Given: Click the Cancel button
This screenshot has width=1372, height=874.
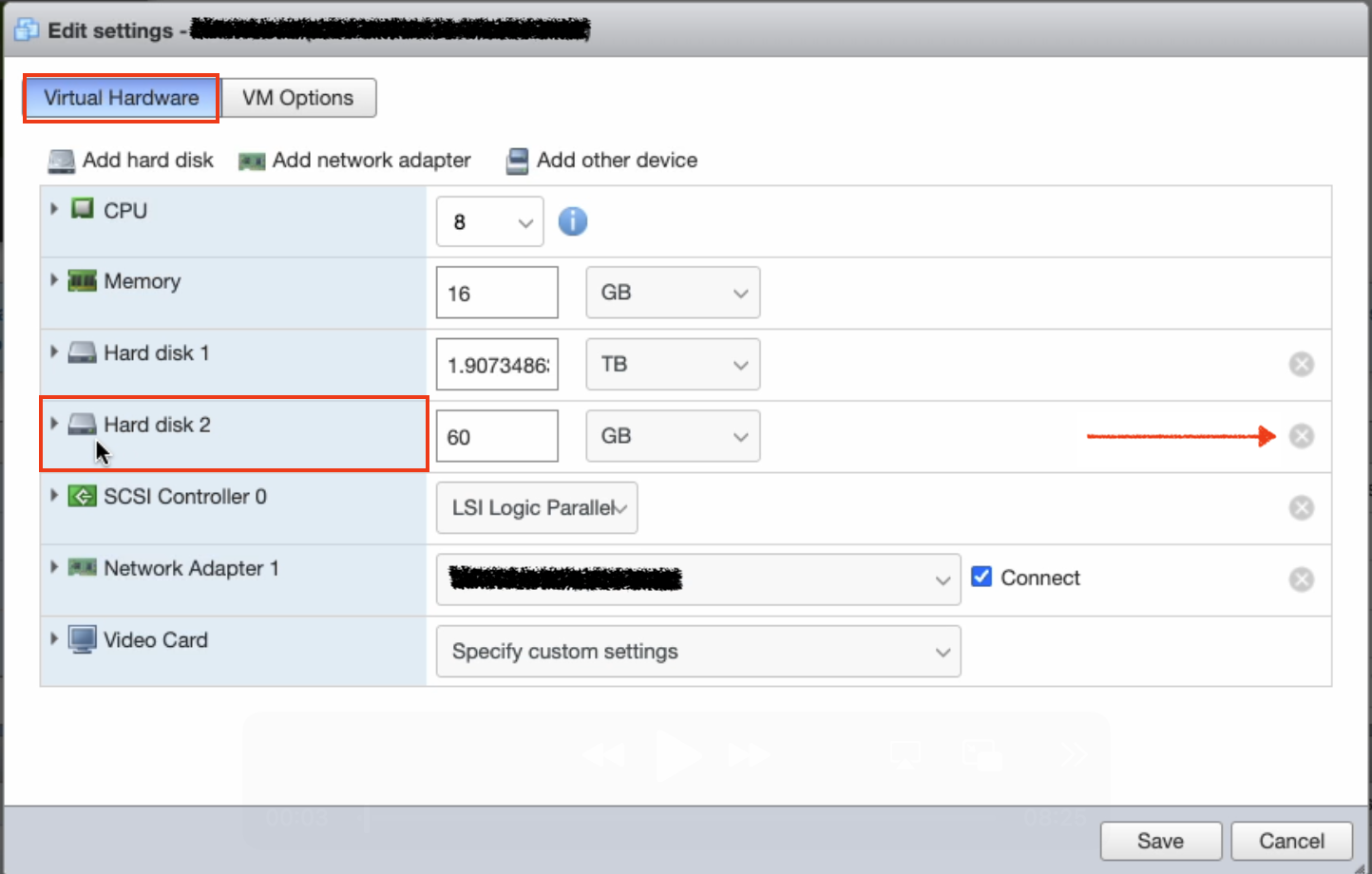Looking at the screenshot, I should pos(1291,841).
